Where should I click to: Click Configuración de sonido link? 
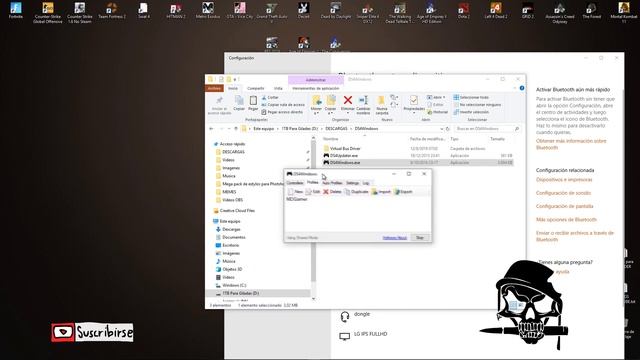click(x=563, y=193)
